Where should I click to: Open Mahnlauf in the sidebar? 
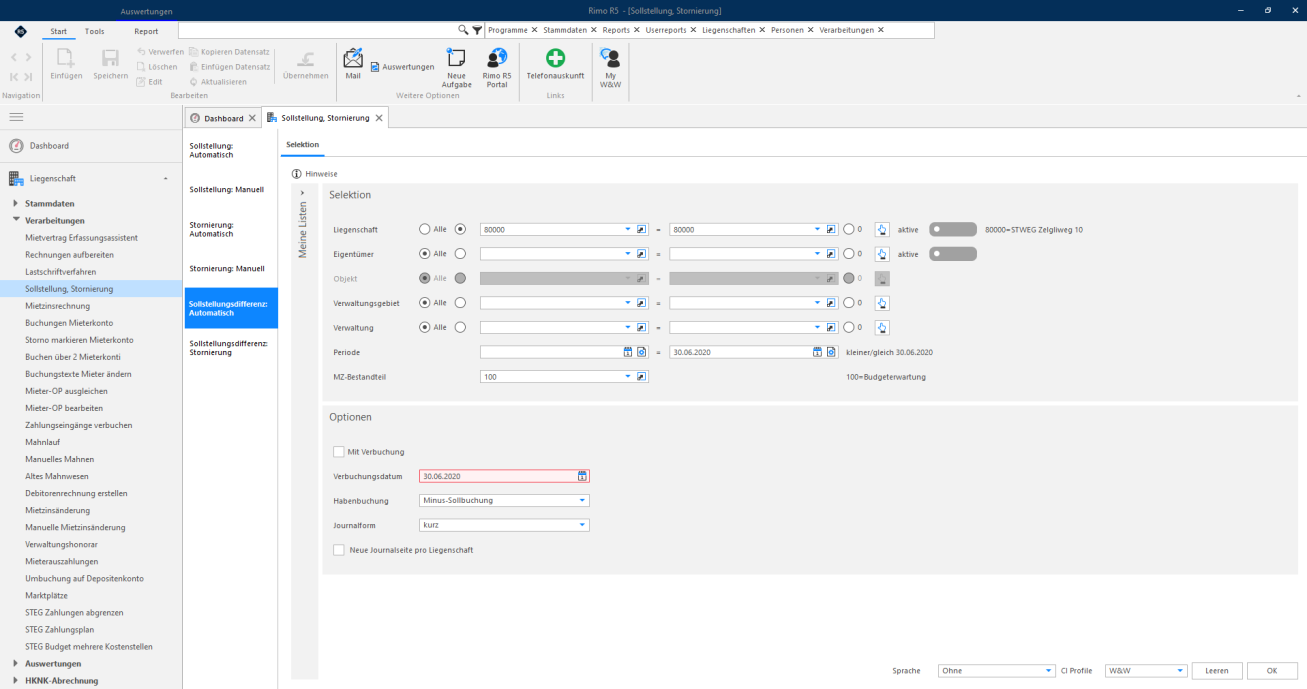42,442
